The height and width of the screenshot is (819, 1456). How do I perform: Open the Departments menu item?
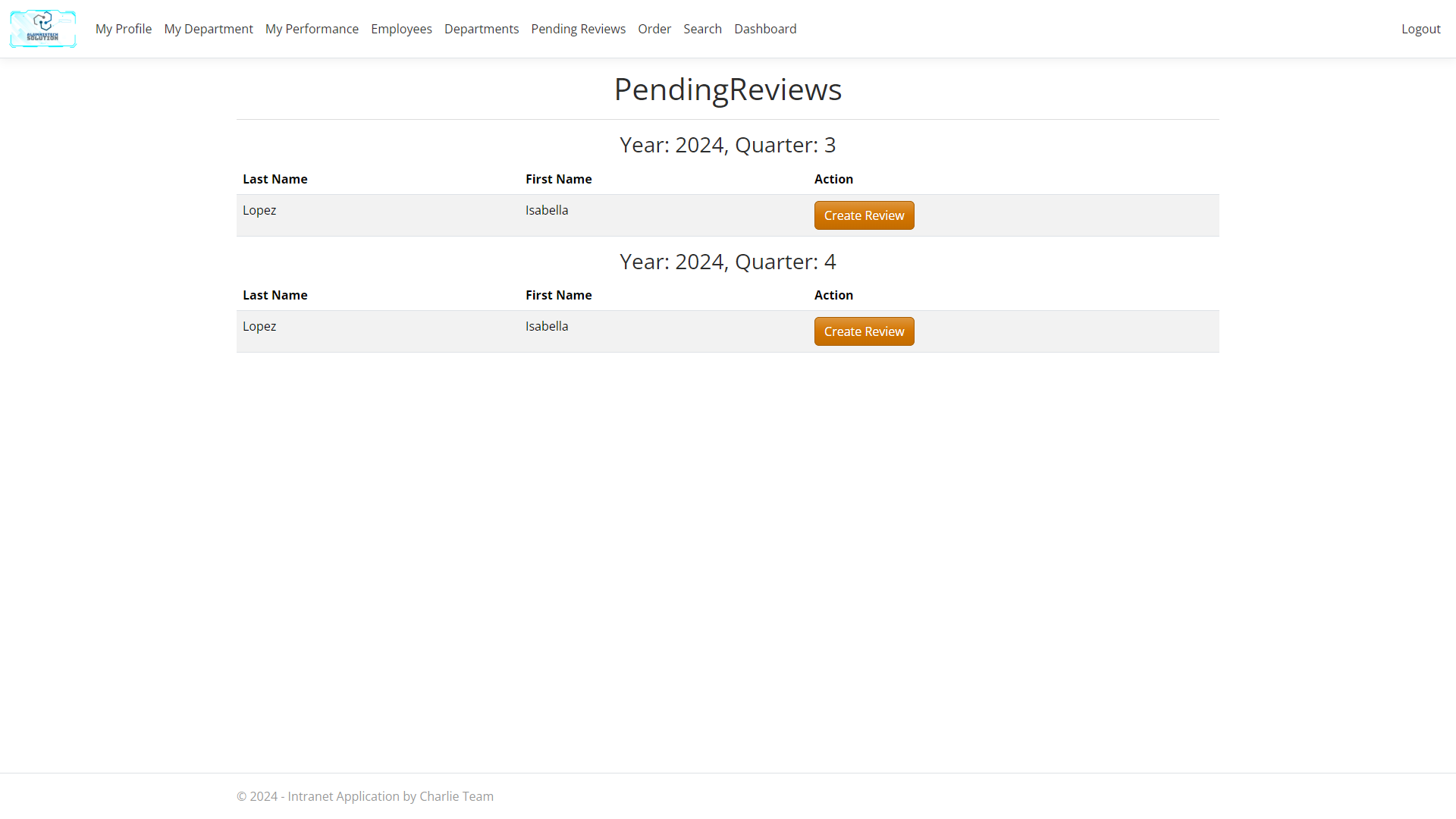[482, 29]
